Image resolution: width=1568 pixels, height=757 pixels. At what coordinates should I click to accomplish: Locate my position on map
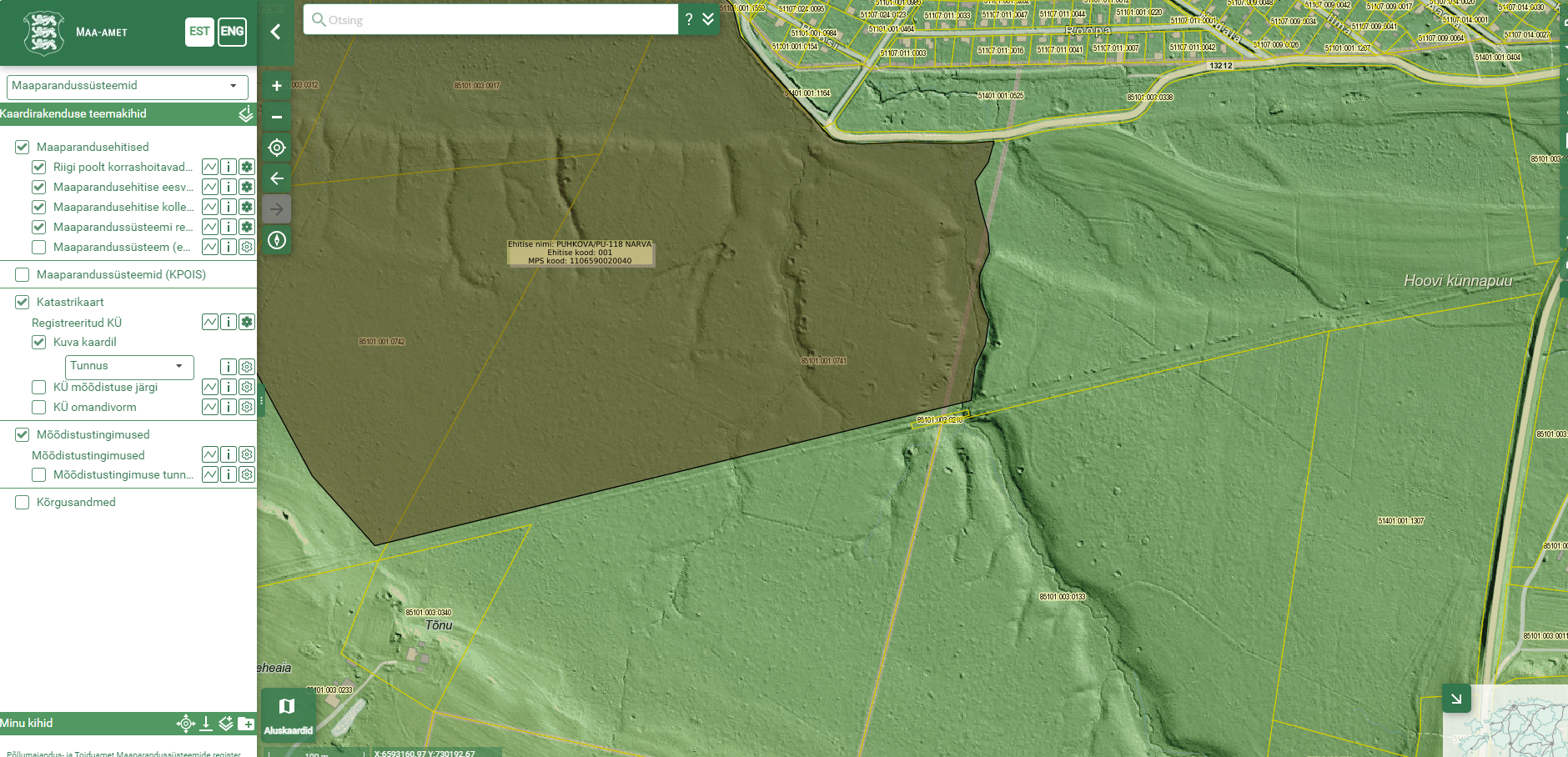[x=277, y=148]
